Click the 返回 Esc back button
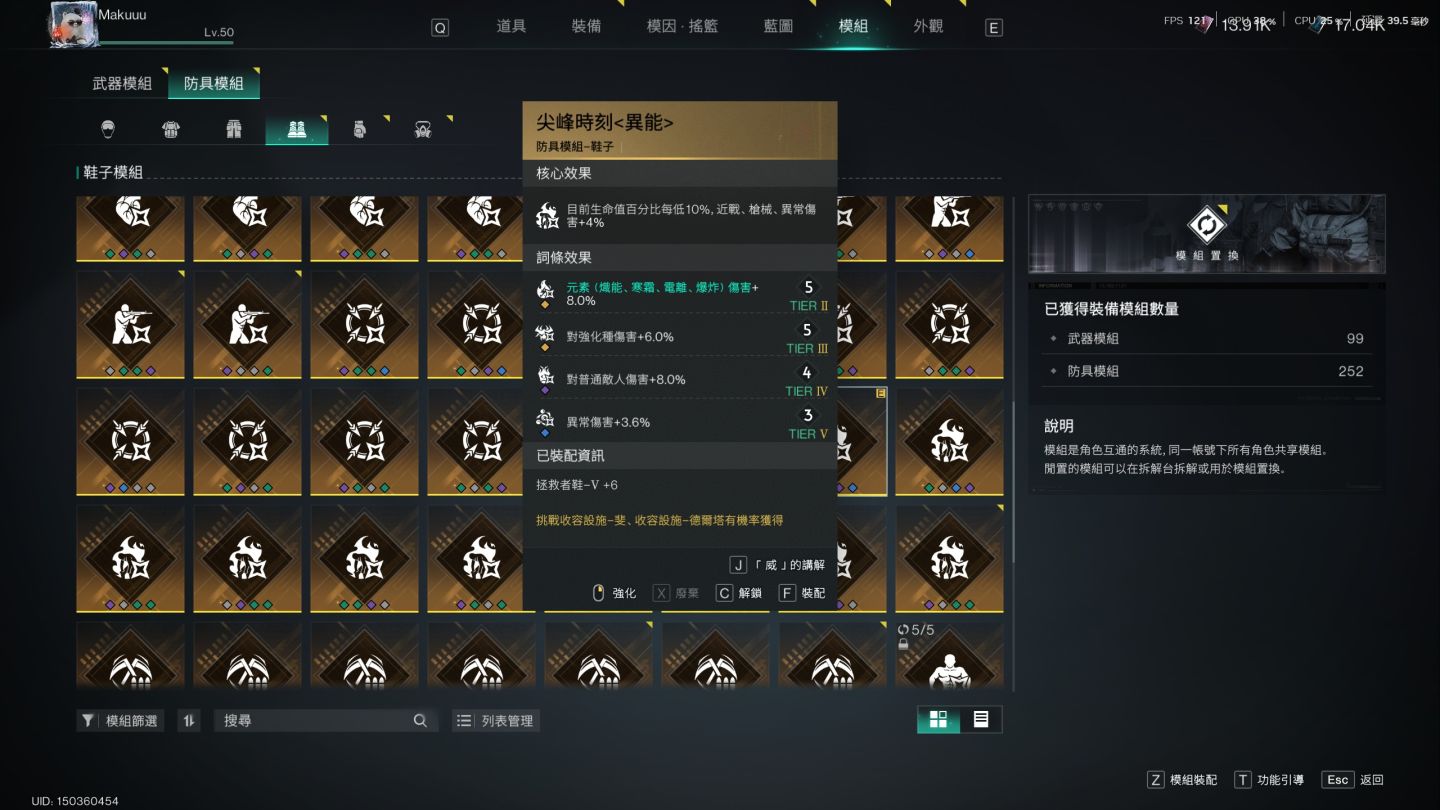 pos(1354,780)
